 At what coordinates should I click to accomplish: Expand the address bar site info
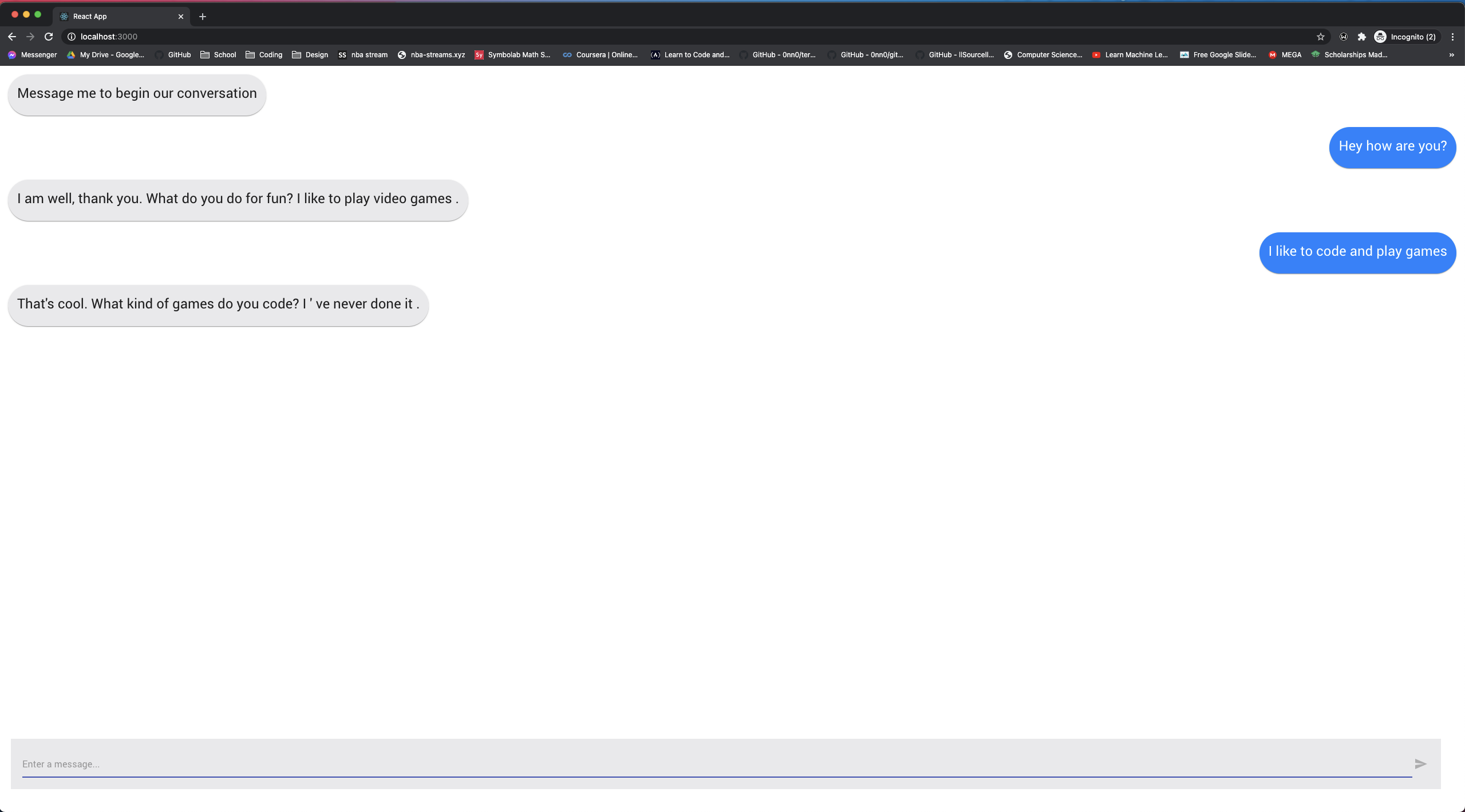pos(70,37)
